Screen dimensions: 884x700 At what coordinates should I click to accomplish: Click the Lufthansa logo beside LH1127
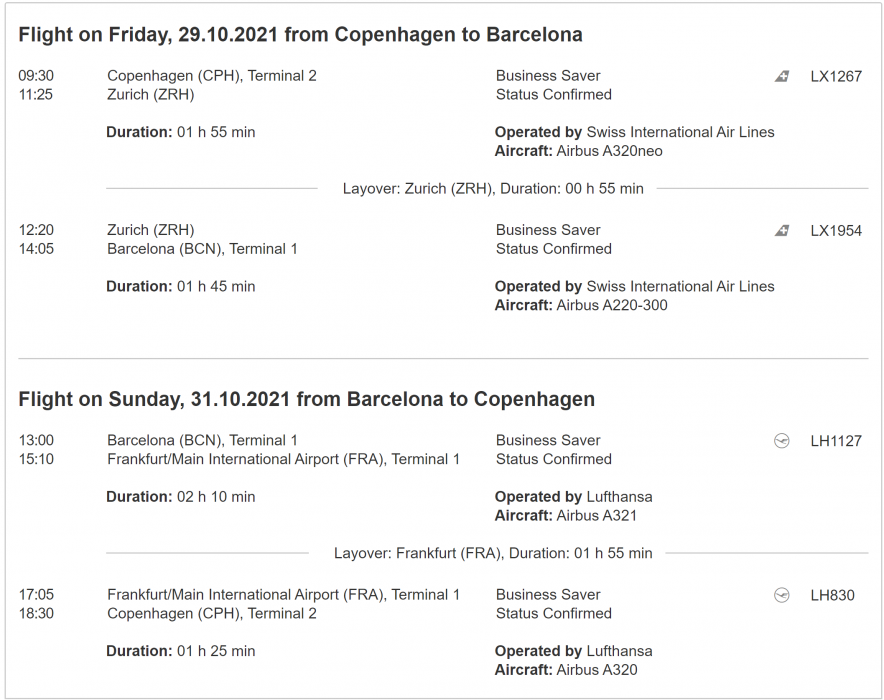point(782,441)
